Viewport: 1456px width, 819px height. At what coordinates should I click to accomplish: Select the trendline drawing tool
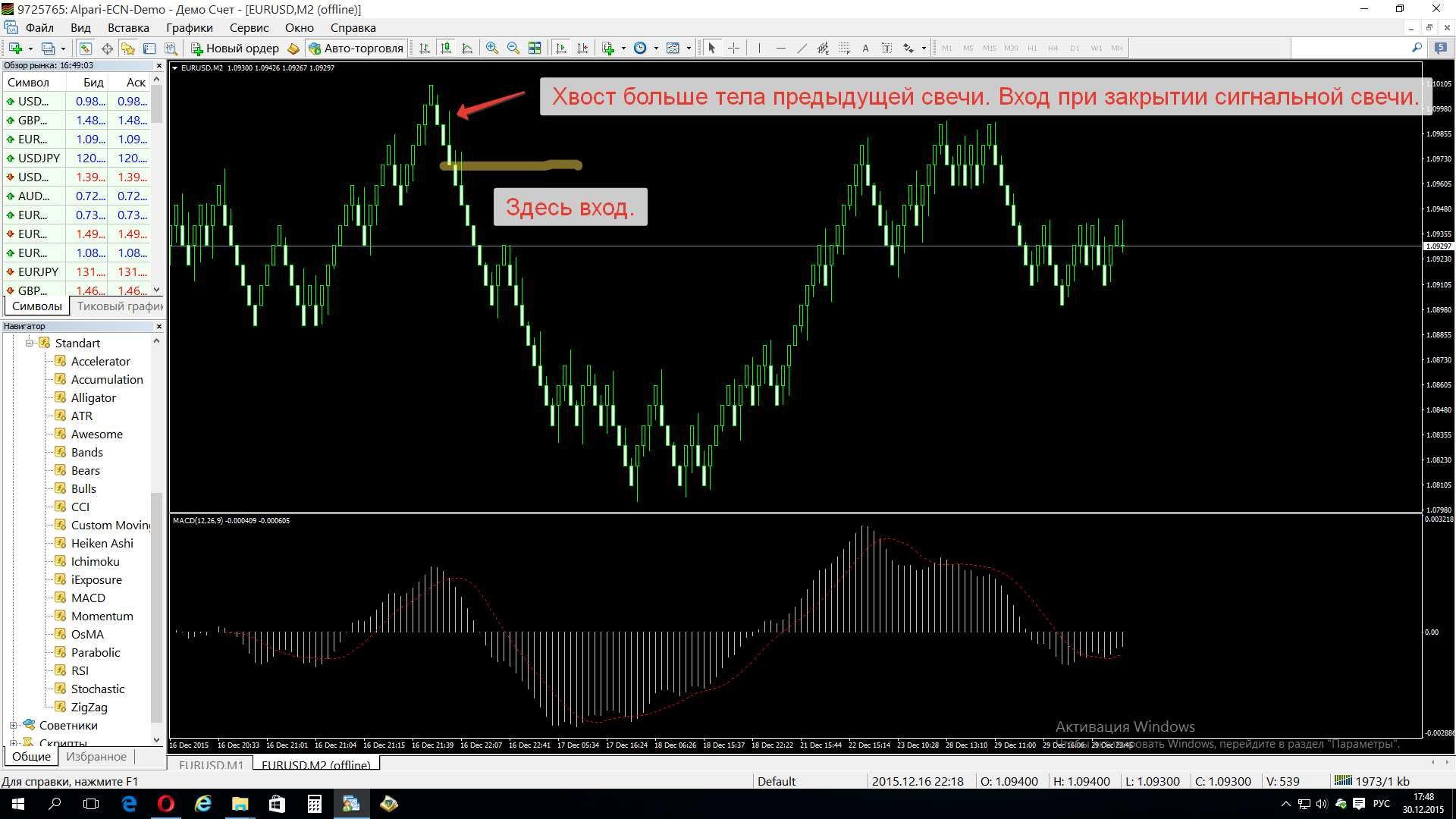pos(802,48)
